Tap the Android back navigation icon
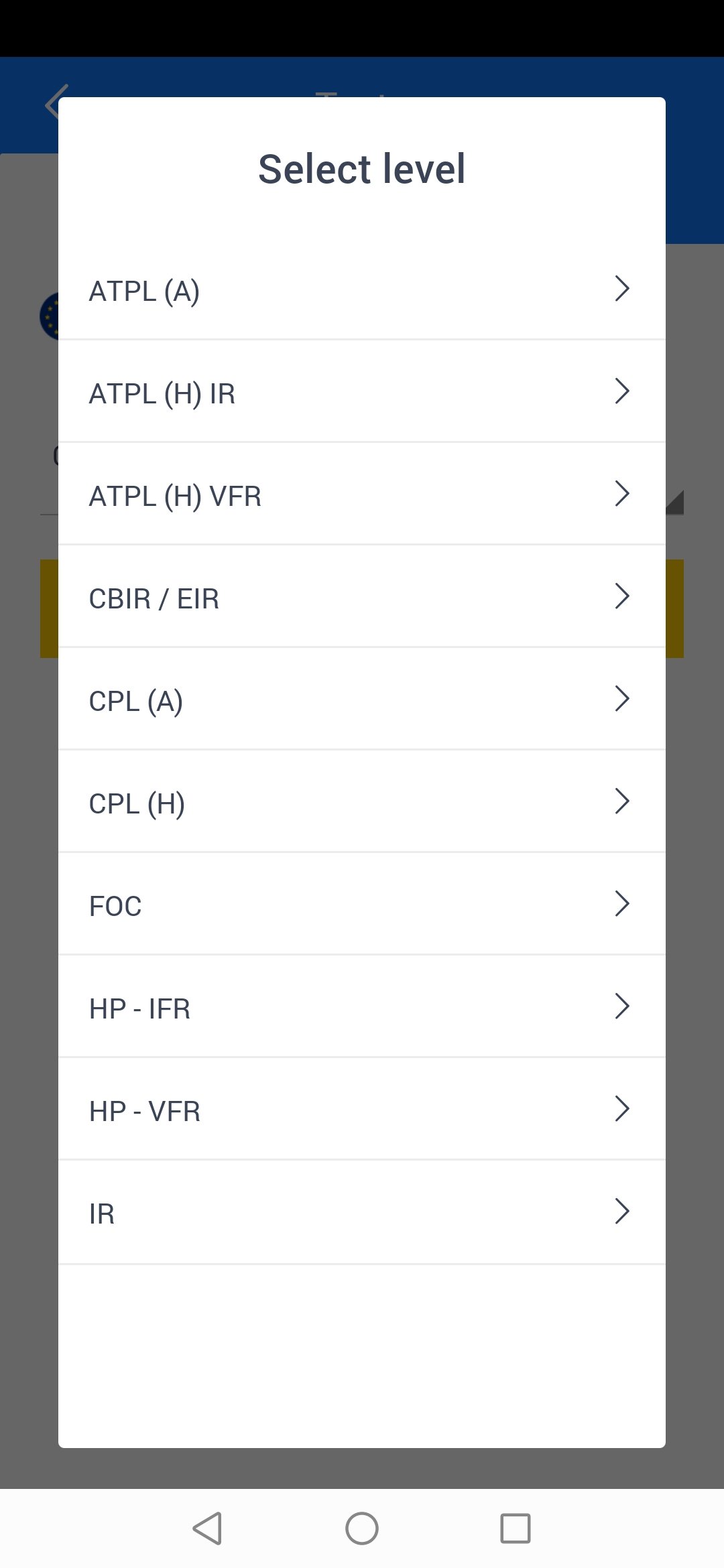Screen dimensions: 724x1568 (x=207, y=1528)
